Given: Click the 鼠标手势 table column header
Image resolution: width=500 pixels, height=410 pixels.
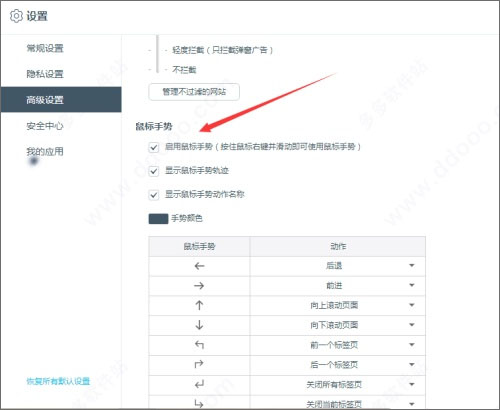Looking at the screenshot, I should click(199, 247).
